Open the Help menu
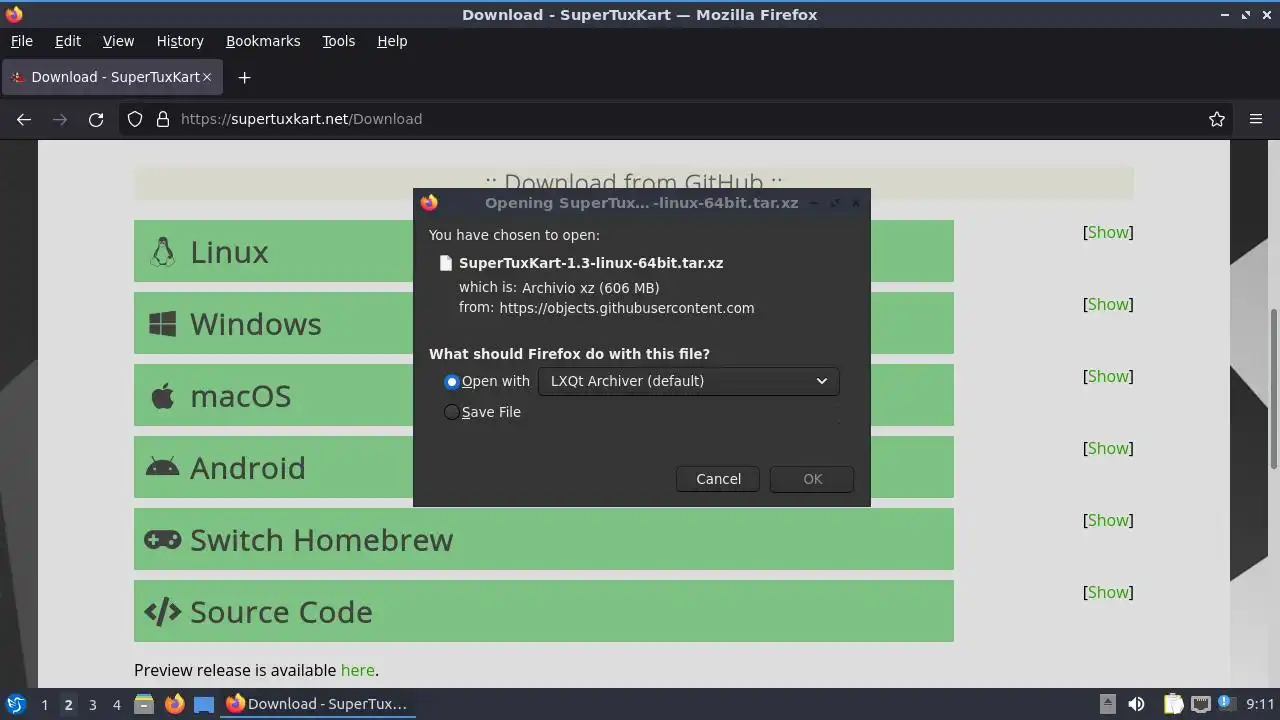Image resolution: width=1280 pixels, height=720 pixels. pyautogui.click(x=392, y=41)
